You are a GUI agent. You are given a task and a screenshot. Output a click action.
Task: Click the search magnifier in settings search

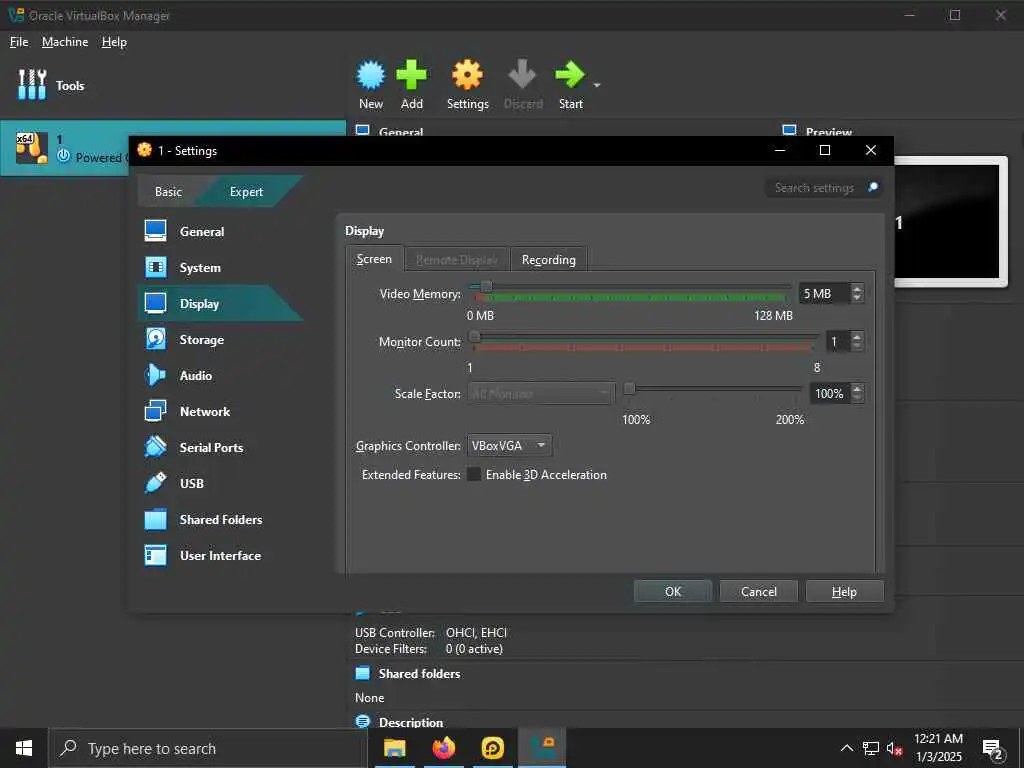click(x=872, y=187)
